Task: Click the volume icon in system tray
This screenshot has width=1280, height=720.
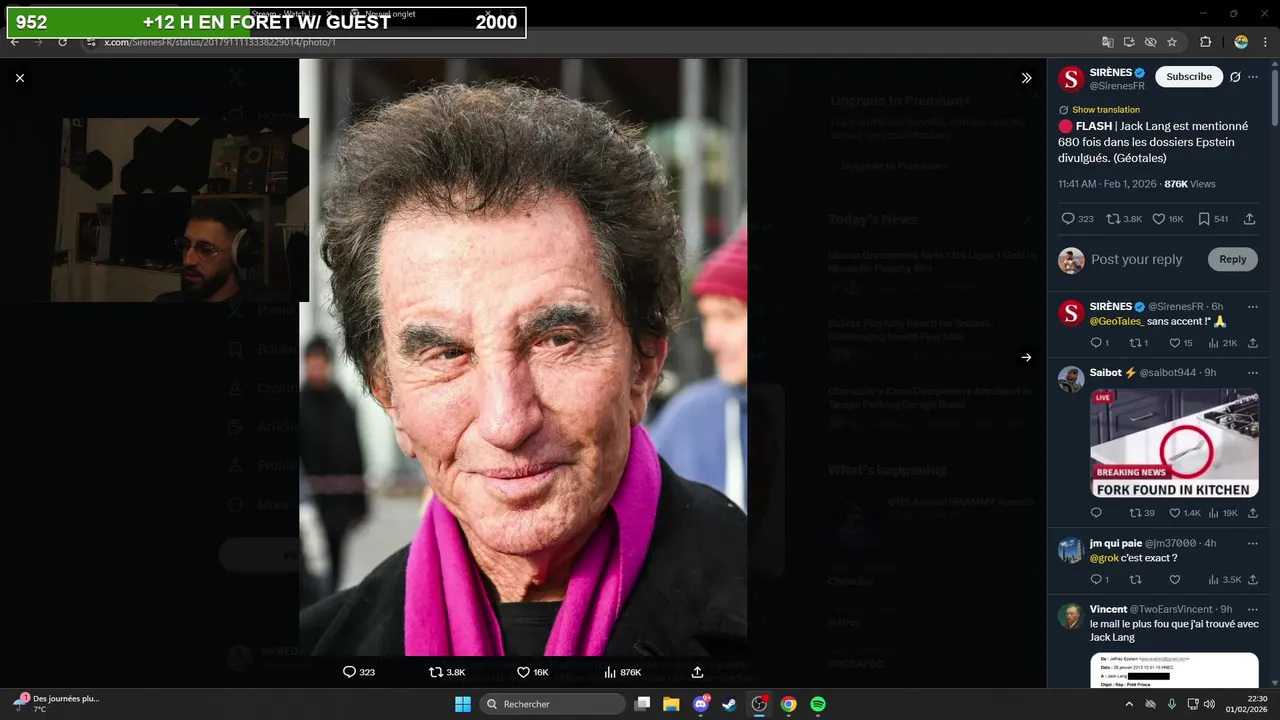Action: [1208, 704]
